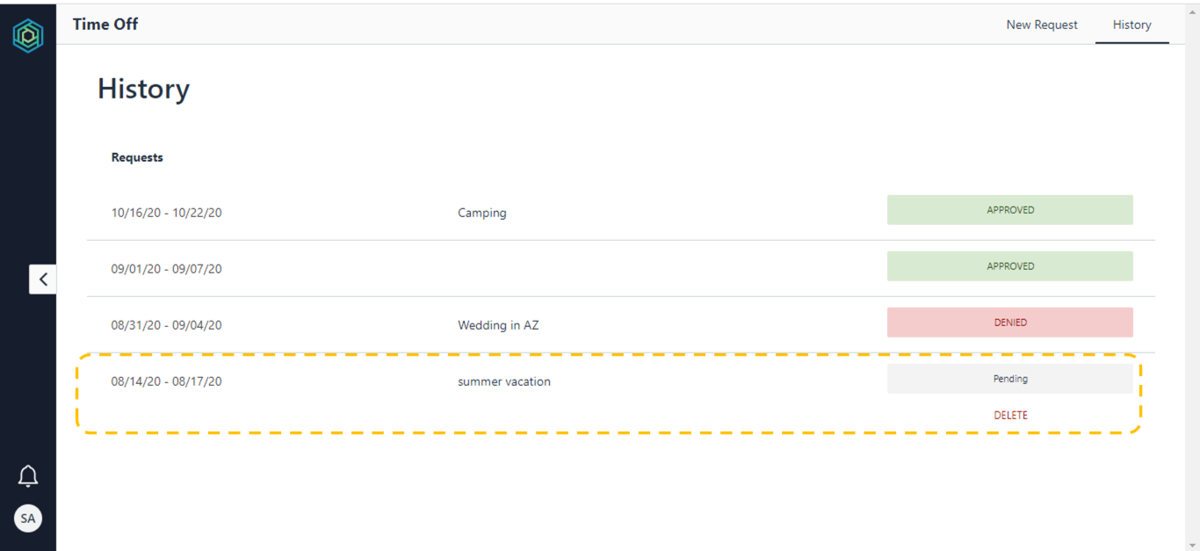Select the date range 10/16/20 - 10/22/20
The height and width of the screenshot is (551, 1200).
pos(166,213)
